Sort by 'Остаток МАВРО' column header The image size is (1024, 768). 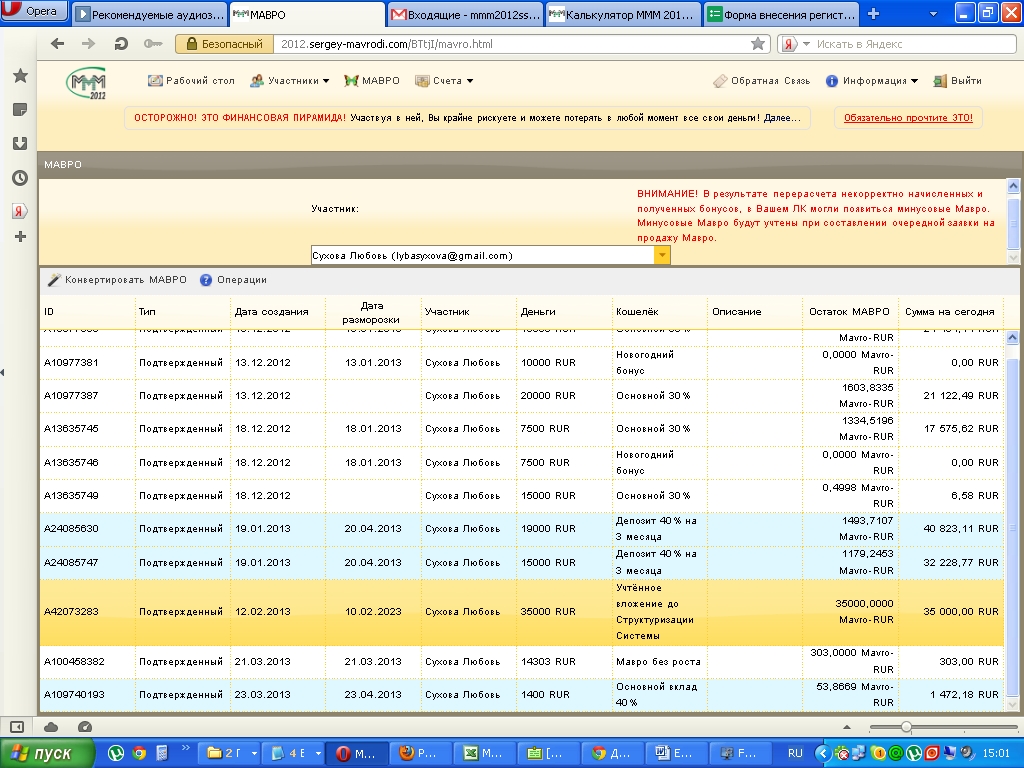850,312
